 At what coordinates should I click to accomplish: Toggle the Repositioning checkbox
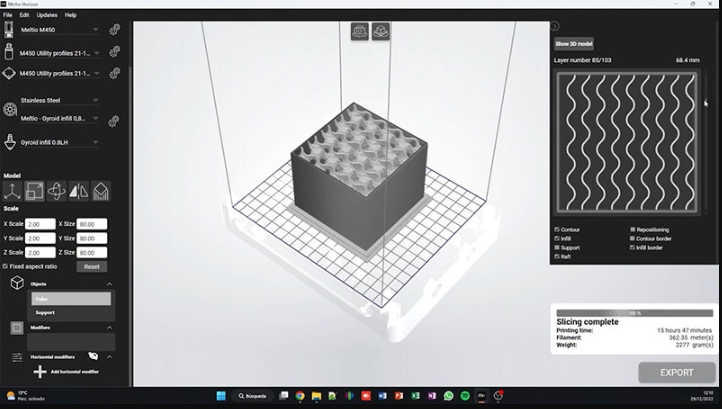[633, 229]
